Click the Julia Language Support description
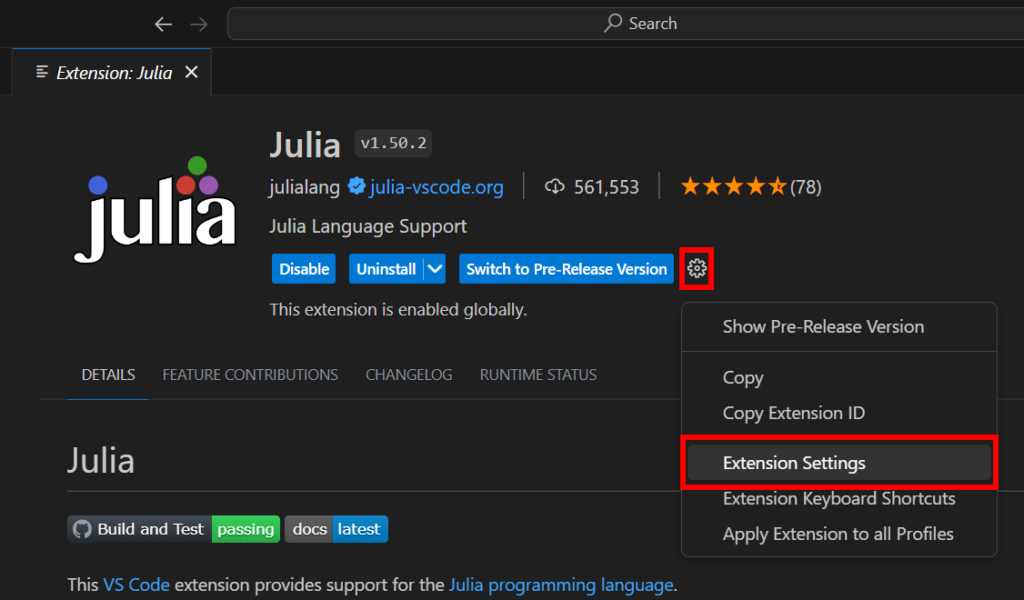The height and width of the screenshot is (600, 1024). [x=368, y=227]
